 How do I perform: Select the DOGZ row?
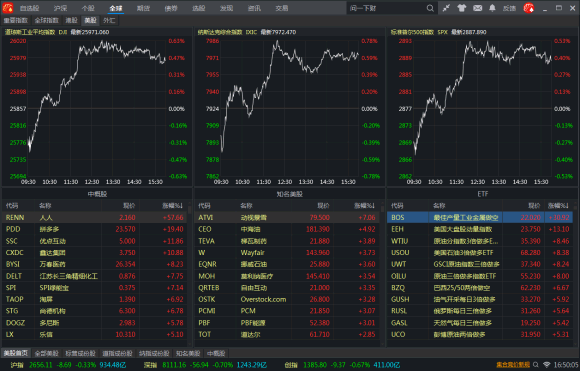click(x=95, y=323)
